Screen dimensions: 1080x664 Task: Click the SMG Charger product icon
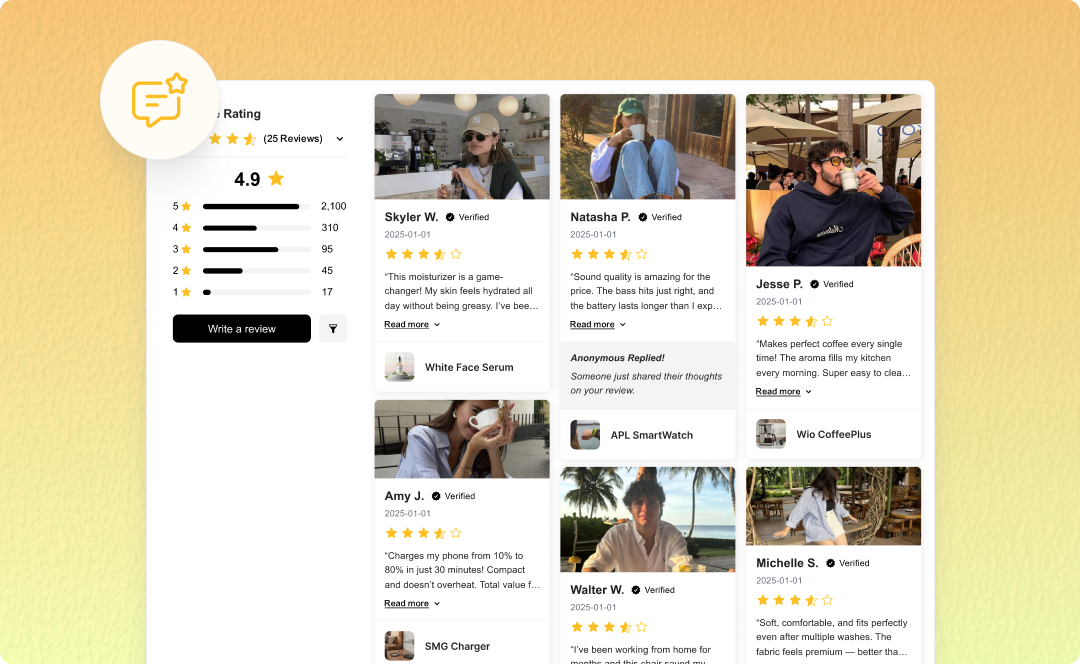[399, 646]
